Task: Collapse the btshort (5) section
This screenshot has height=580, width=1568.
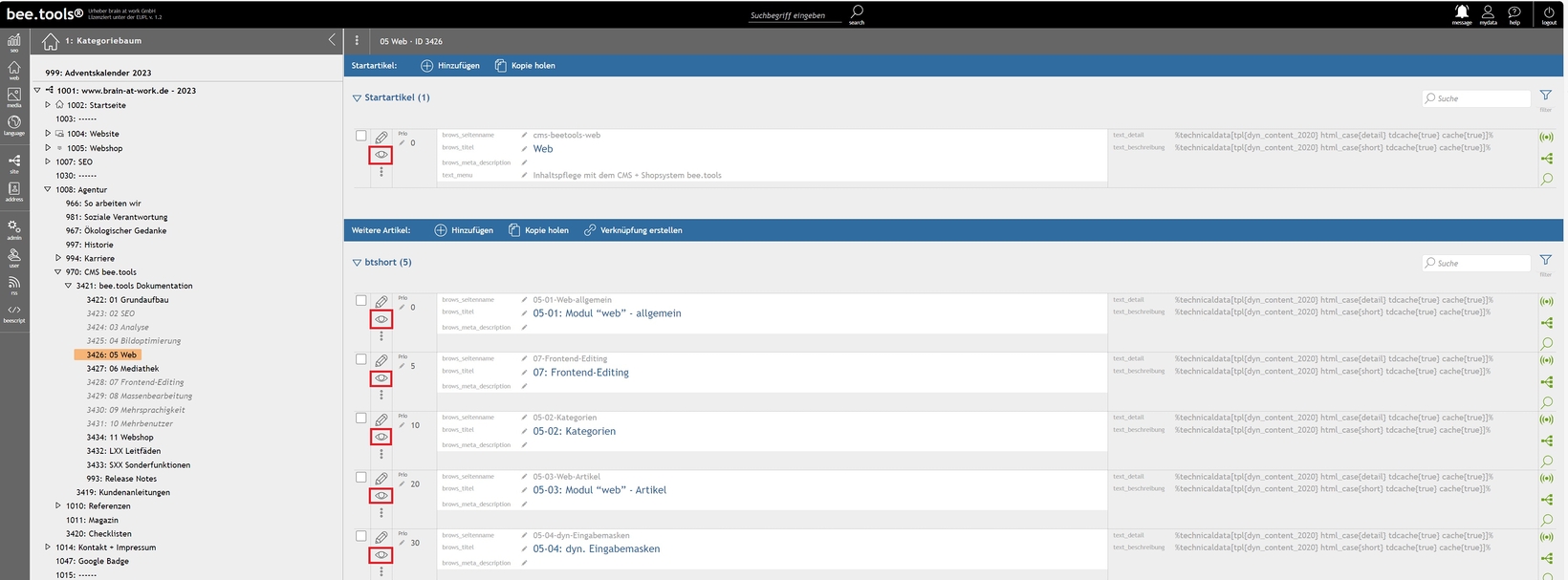Action: (357, 262)
